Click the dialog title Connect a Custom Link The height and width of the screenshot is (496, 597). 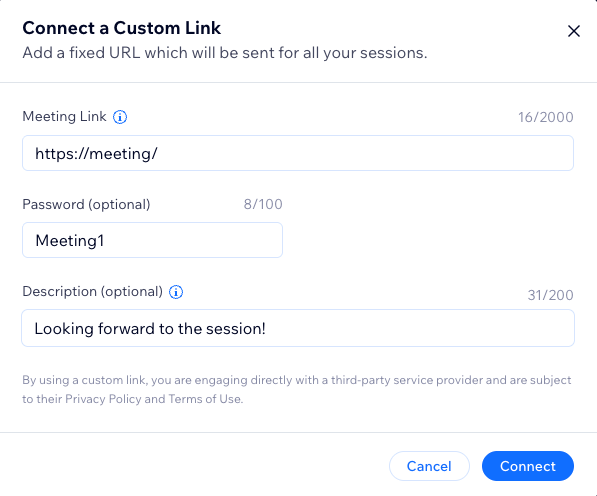121,28
